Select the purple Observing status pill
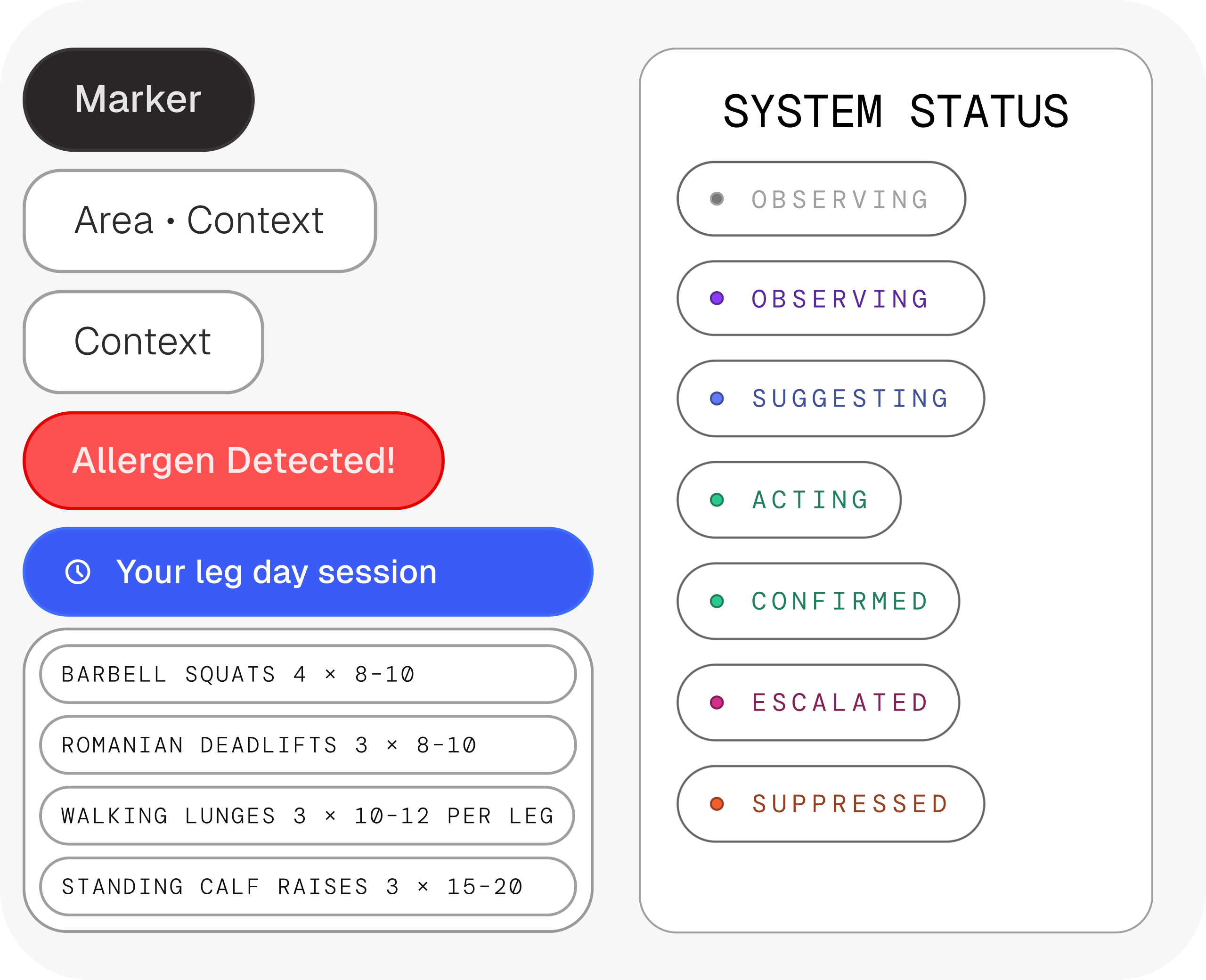Viewport: 1206px width, 980px height. 831,298
